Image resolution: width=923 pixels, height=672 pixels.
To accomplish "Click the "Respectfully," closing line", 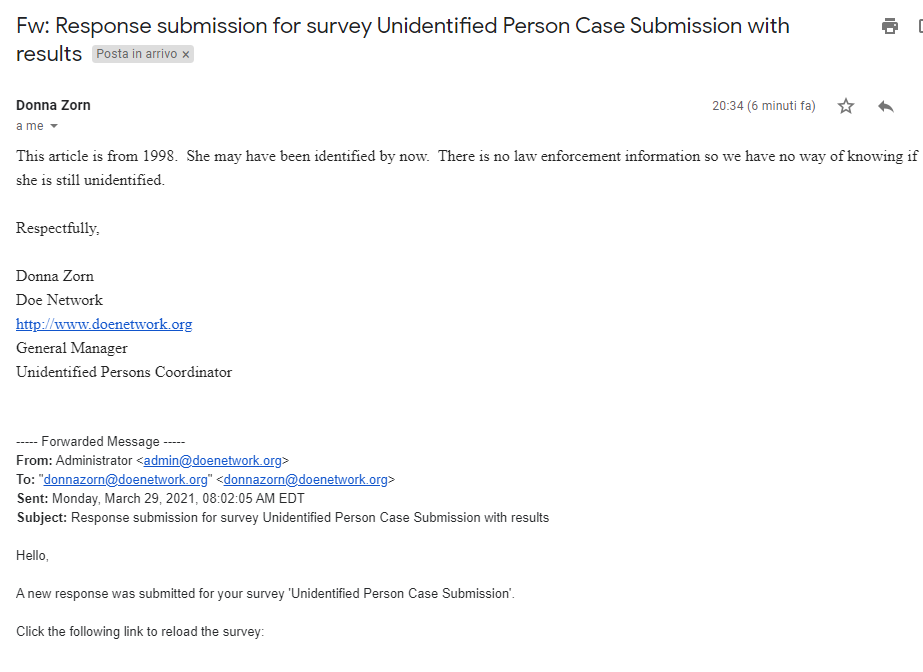I will 58,228.
